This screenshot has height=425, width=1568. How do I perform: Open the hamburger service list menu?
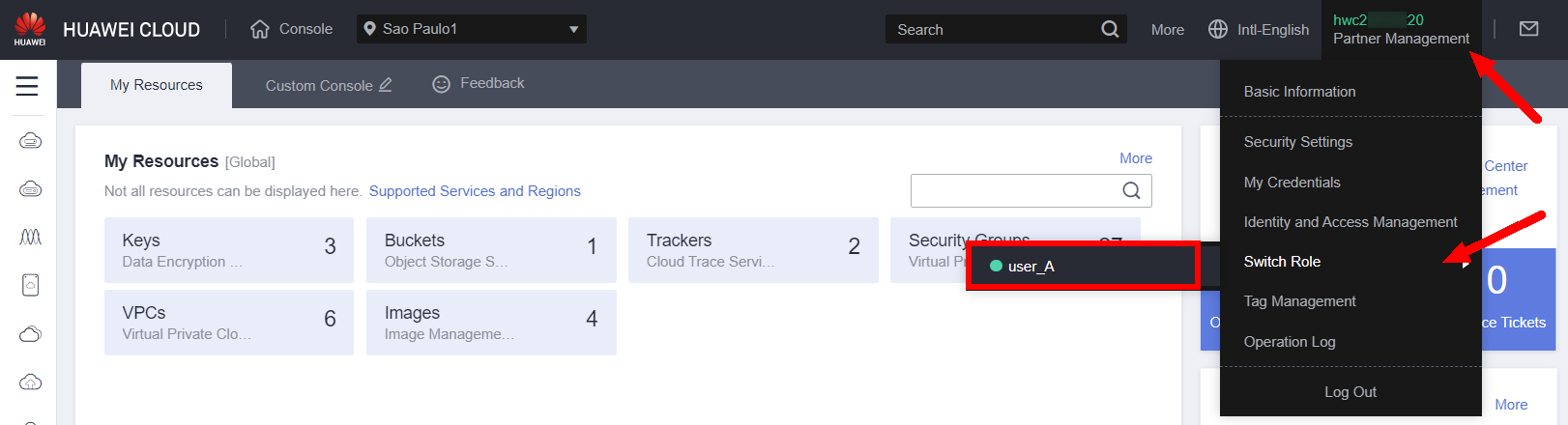click(27, 86)
